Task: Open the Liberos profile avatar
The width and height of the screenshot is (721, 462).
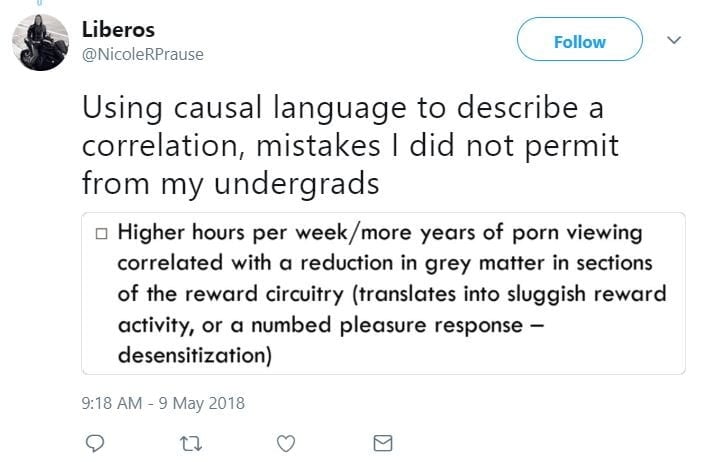Action: coord(41,42)
